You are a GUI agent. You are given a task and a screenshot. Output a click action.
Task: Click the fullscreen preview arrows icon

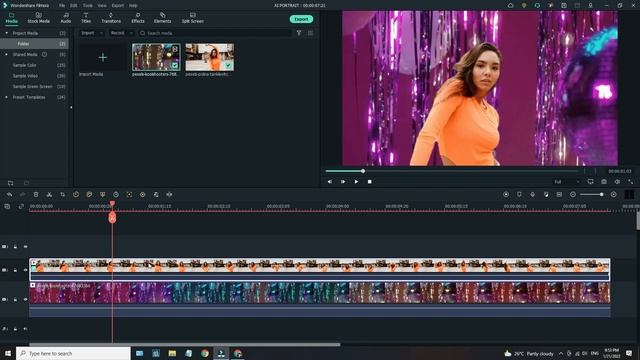630,182
